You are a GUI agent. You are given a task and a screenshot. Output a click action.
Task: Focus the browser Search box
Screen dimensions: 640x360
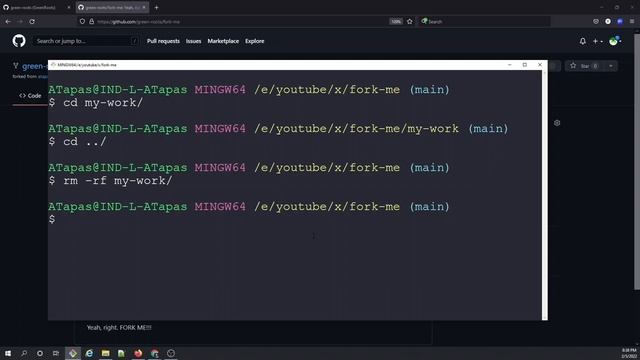pyautogui.click(x=484, y=21)
